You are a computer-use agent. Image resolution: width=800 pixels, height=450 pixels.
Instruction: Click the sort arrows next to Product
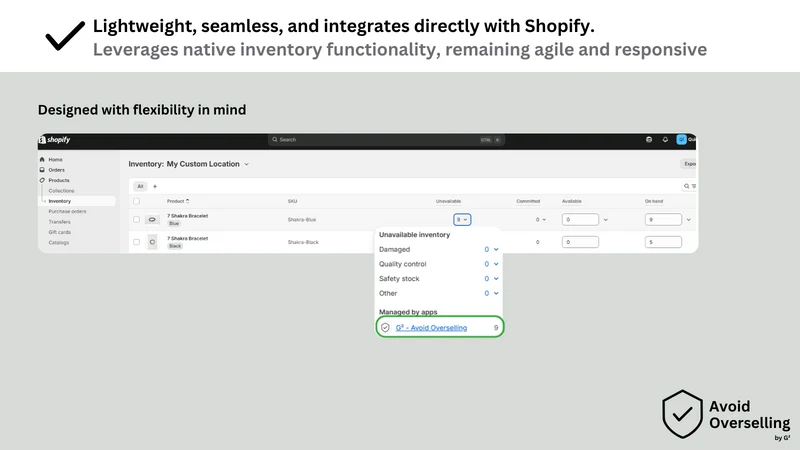[x=187, y=201]
